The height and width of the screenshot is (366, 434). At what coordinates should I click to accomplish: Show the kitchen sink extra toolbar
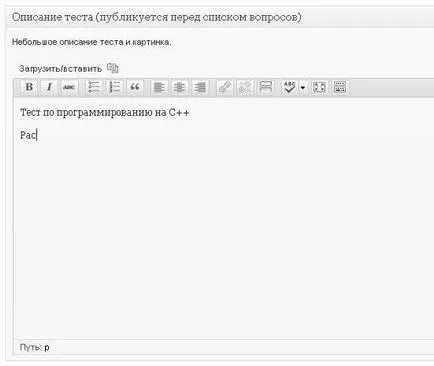pyautogui.click(x=340, y=87)
